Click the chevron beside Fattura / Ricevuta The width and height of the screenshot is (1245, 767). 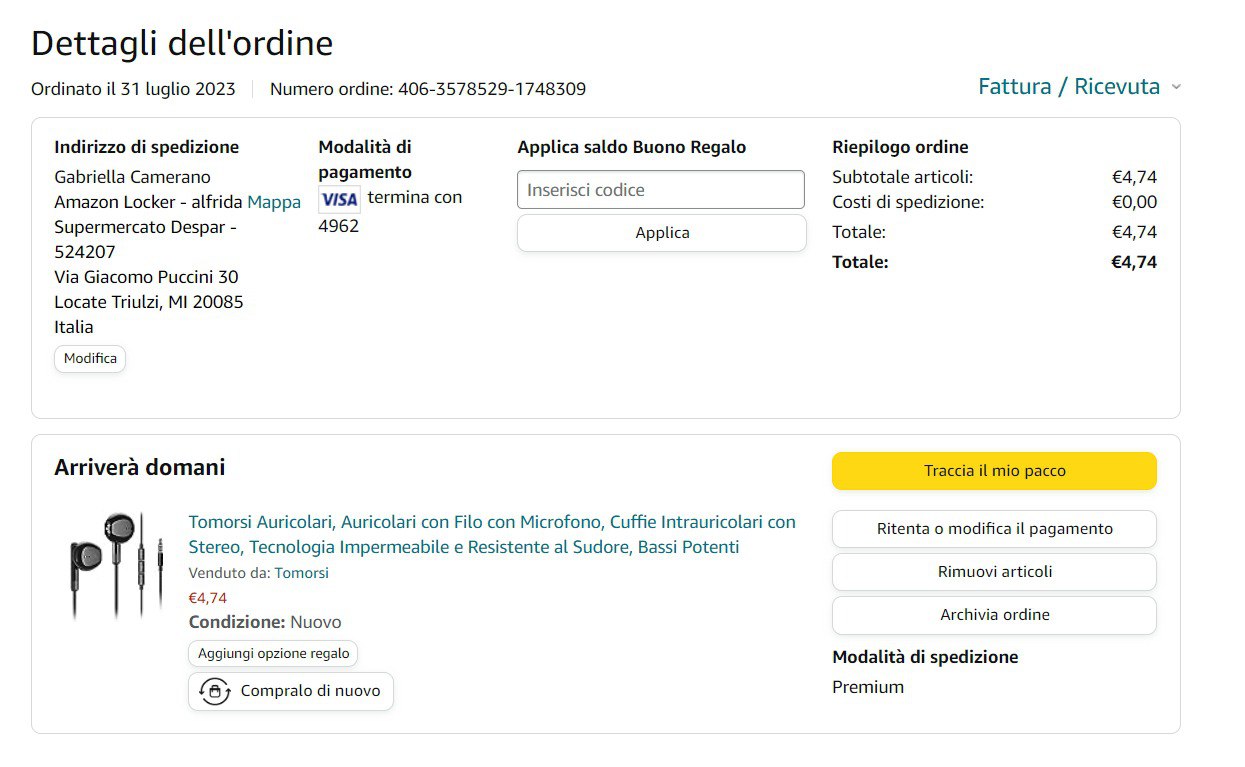point(1177,88)
